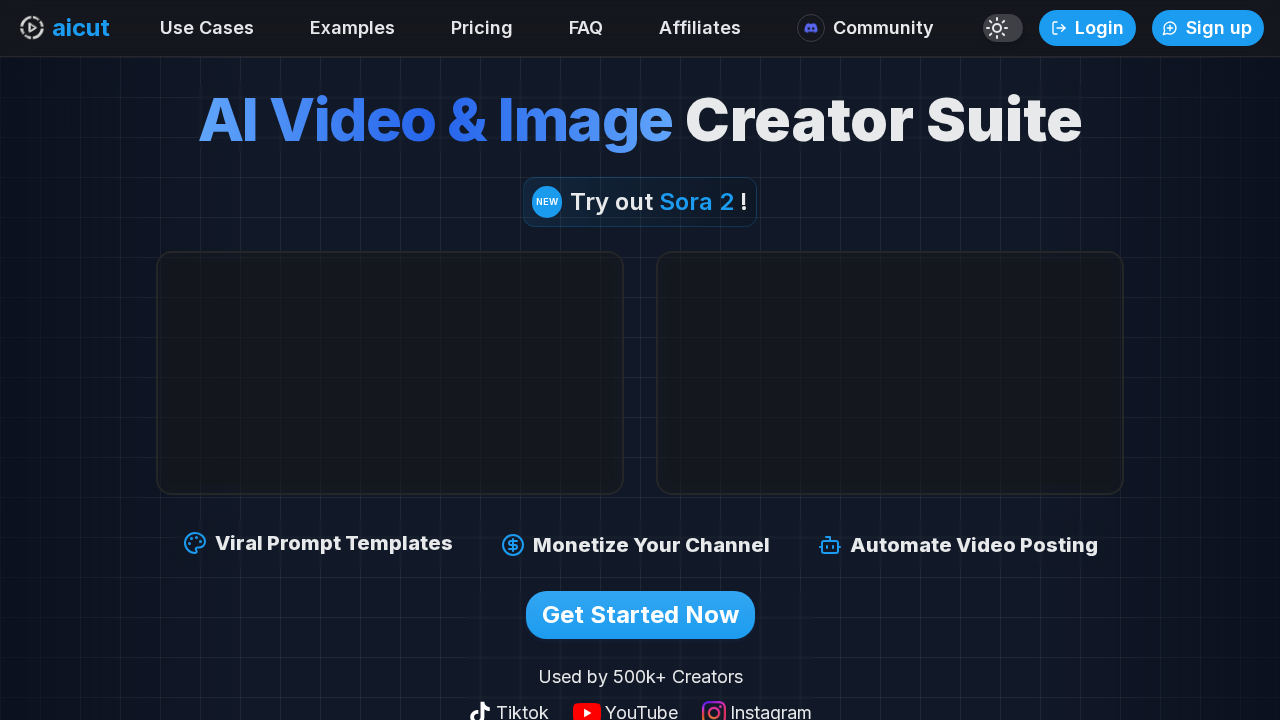The width and height of the screenshot is (1280, 720).
Task: Click the Instagram logo icon
Action: pyautogui.click(x=714, y=712)
